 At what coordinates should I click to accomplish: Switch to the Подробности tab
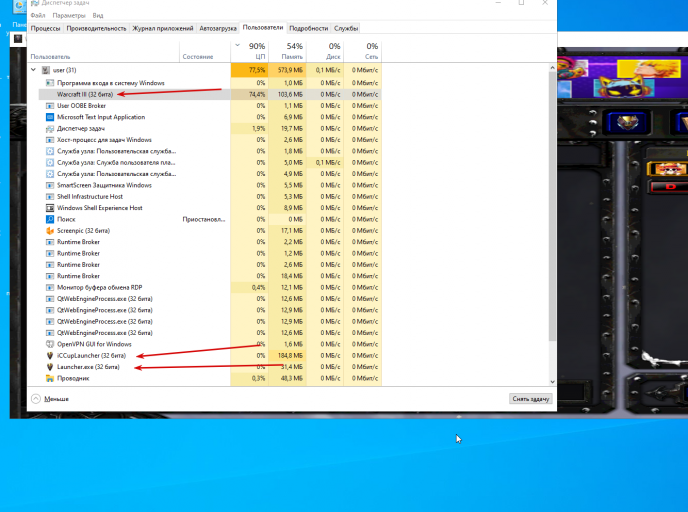pos(308,28)
